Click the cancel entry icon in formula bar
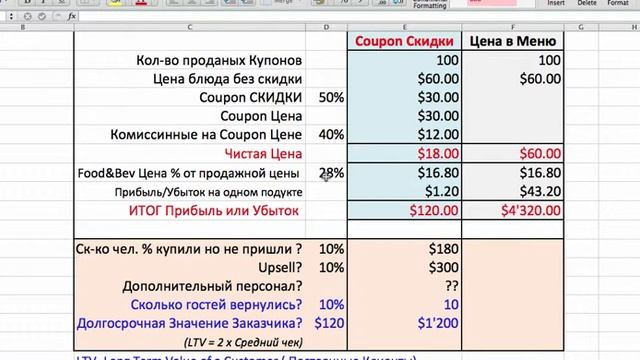The image size is (640, 360). pos(27,16)
